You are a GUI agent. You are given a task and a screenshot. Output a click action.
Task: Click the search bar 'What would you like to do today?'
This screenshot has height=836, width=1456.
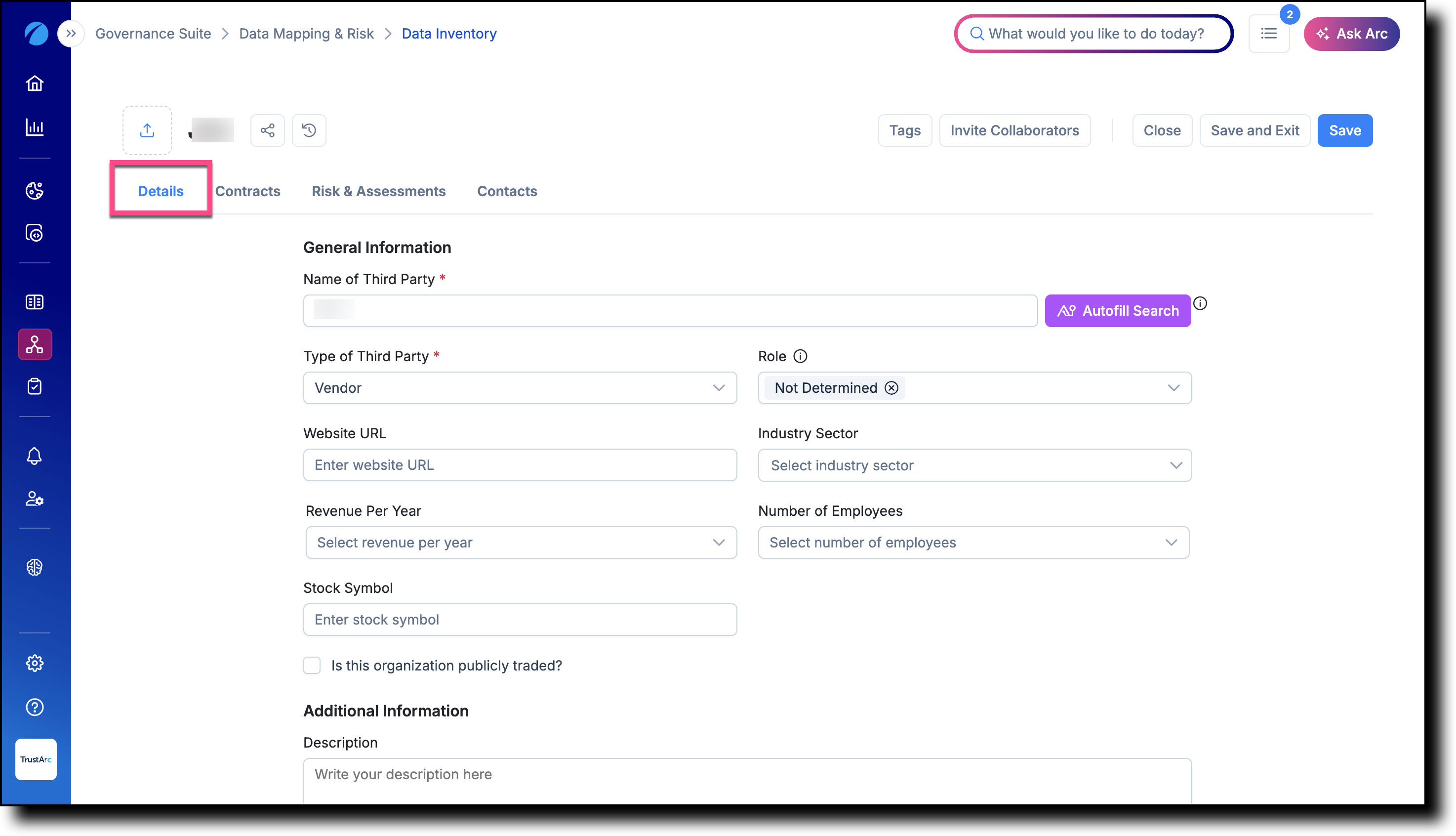coord(1094,33)
